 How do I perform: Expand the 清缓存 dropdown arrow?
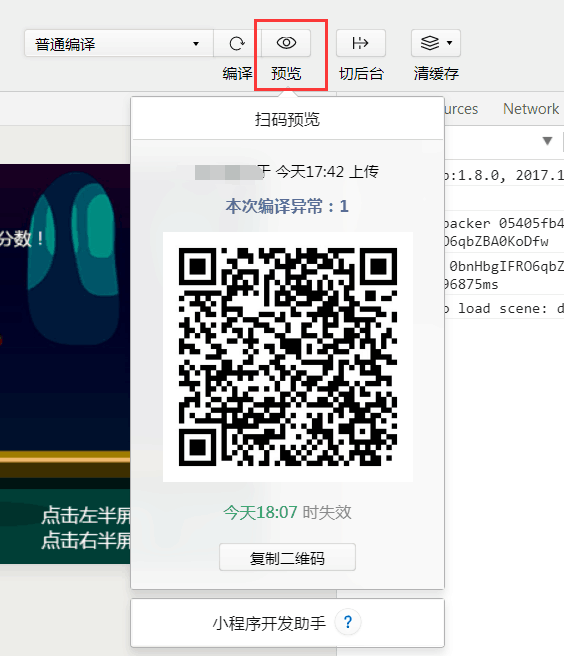coord(450,43)
